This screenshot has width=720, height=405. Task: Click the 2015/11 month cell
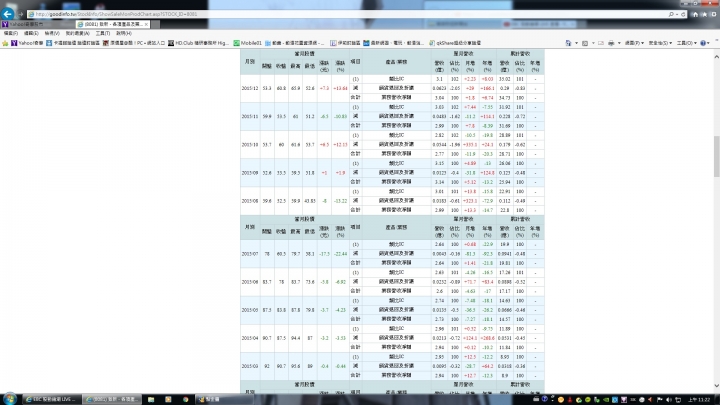coord(249,116)
